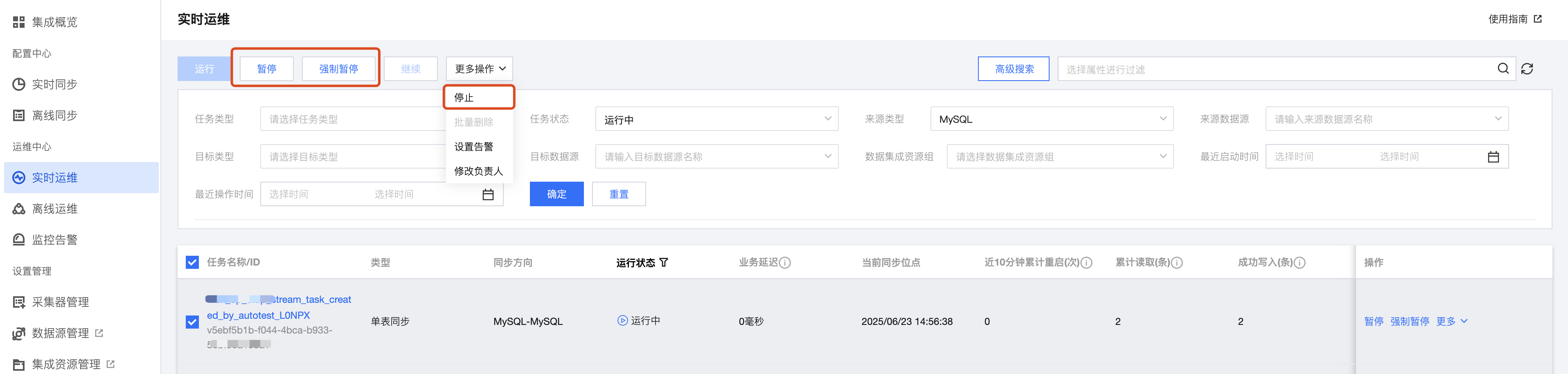Screen dimensions: 1568x374
Task: Select 修改负责人 from the dropdown menu
Action: [479, 171]
